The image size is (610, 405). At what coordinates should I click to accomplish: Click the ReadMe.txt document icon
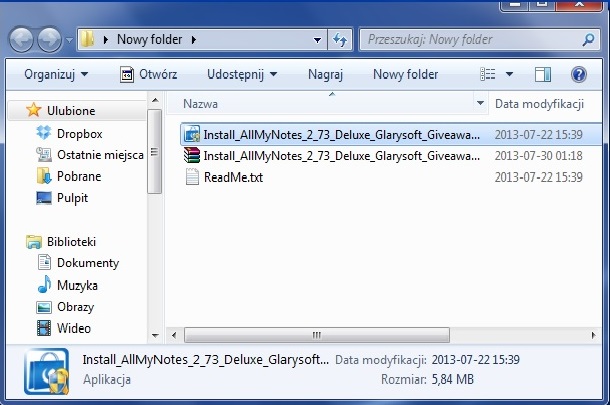192,177
